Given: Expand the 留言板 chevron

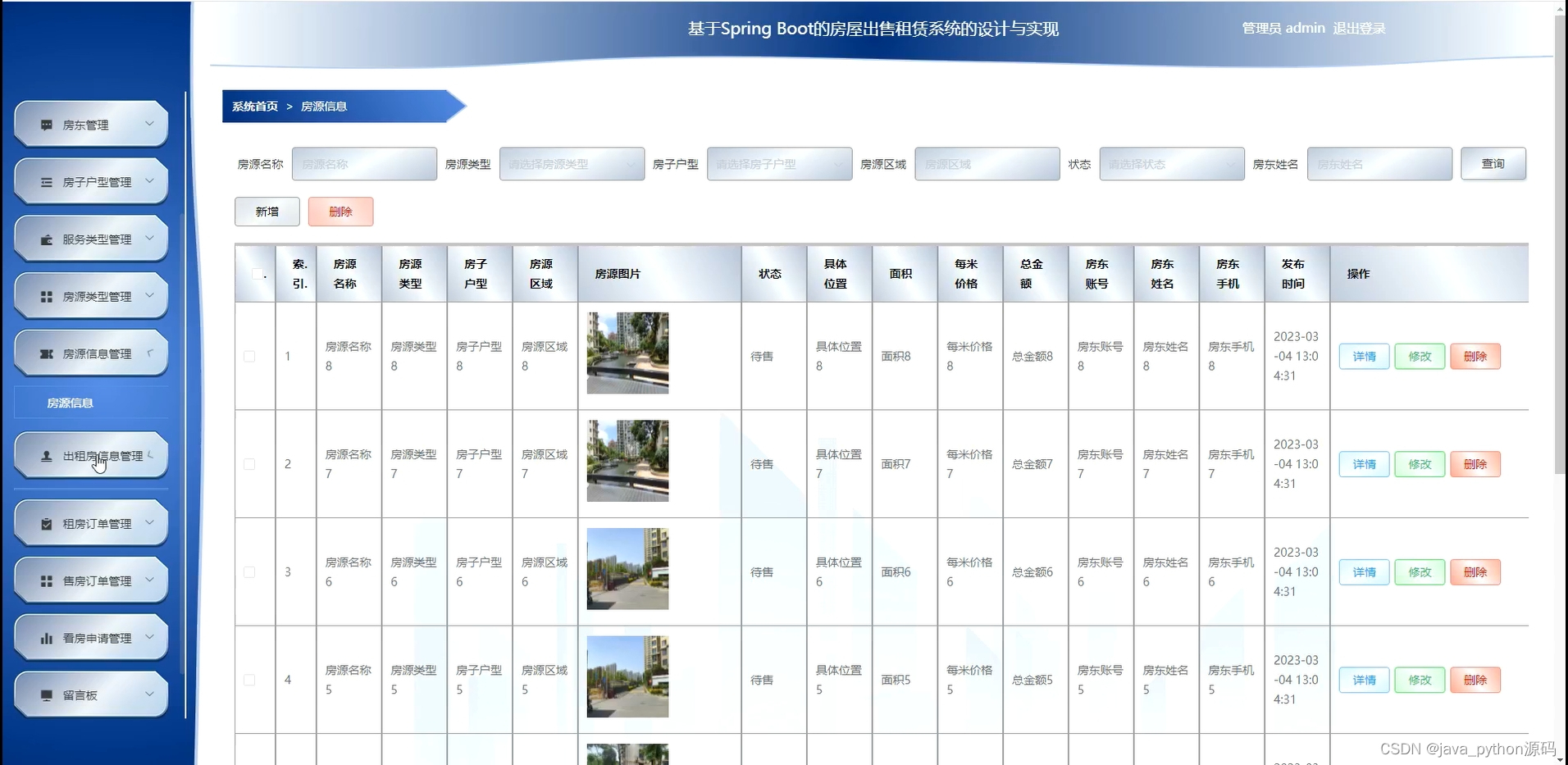Looking at the screenshot, I should click(149, 694).
